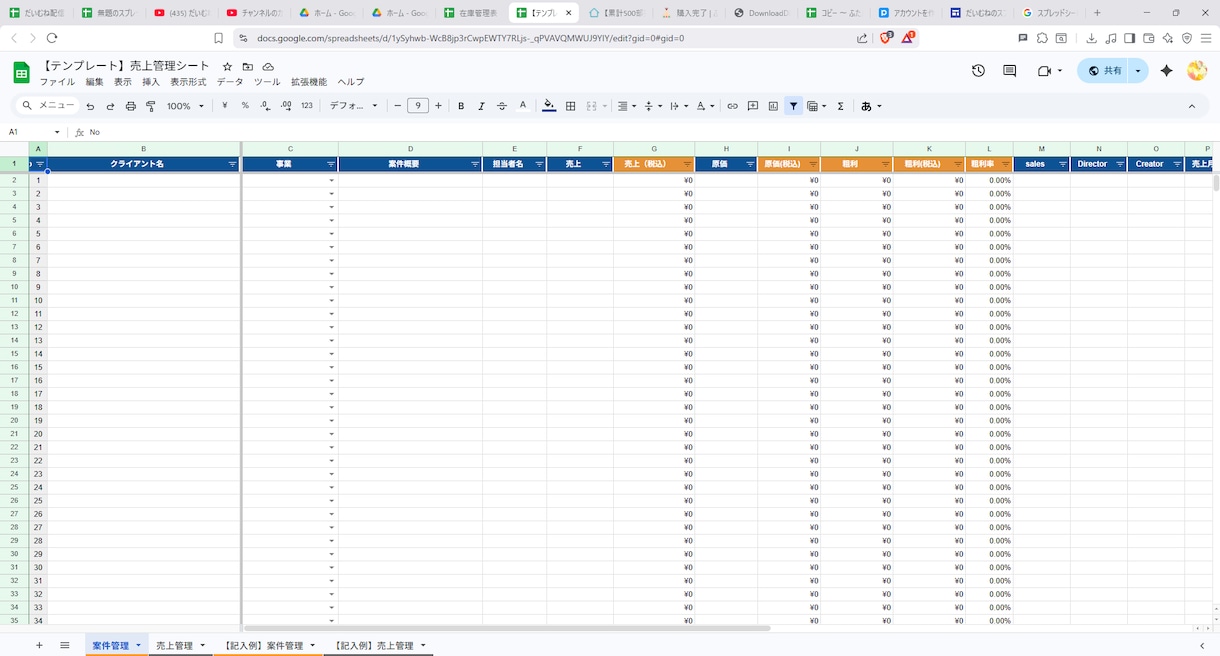This screenshot has width=1220, height=656.
Task: Open the functions sigma tool
Action: (840, 106)
